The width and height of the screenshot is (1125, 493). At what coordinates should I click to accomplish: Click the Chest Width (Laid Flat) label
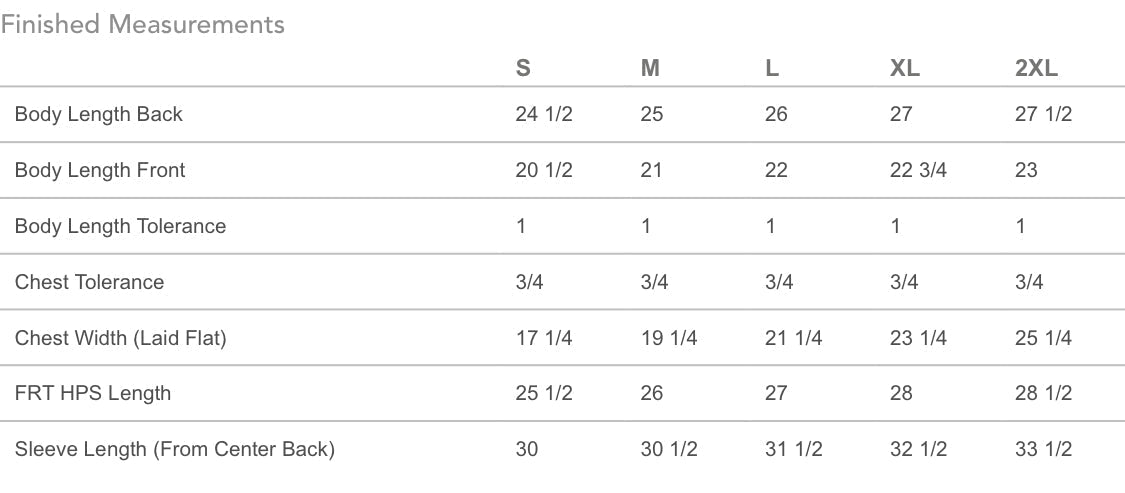pyautogui.click(x=121, y=338)
